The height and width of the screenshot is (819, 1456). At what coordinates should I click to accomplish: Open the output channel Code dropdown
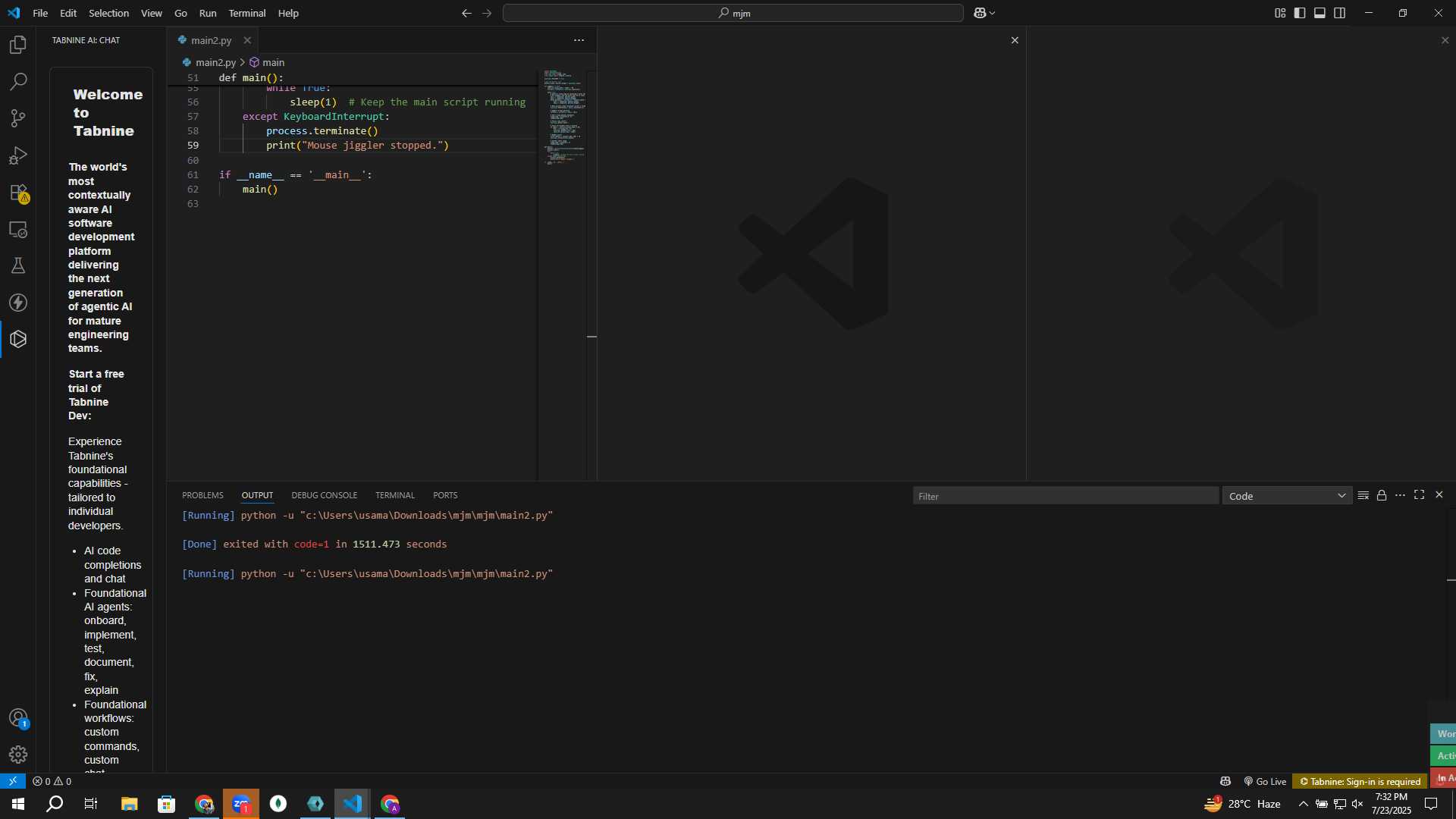coord(1287,496)
